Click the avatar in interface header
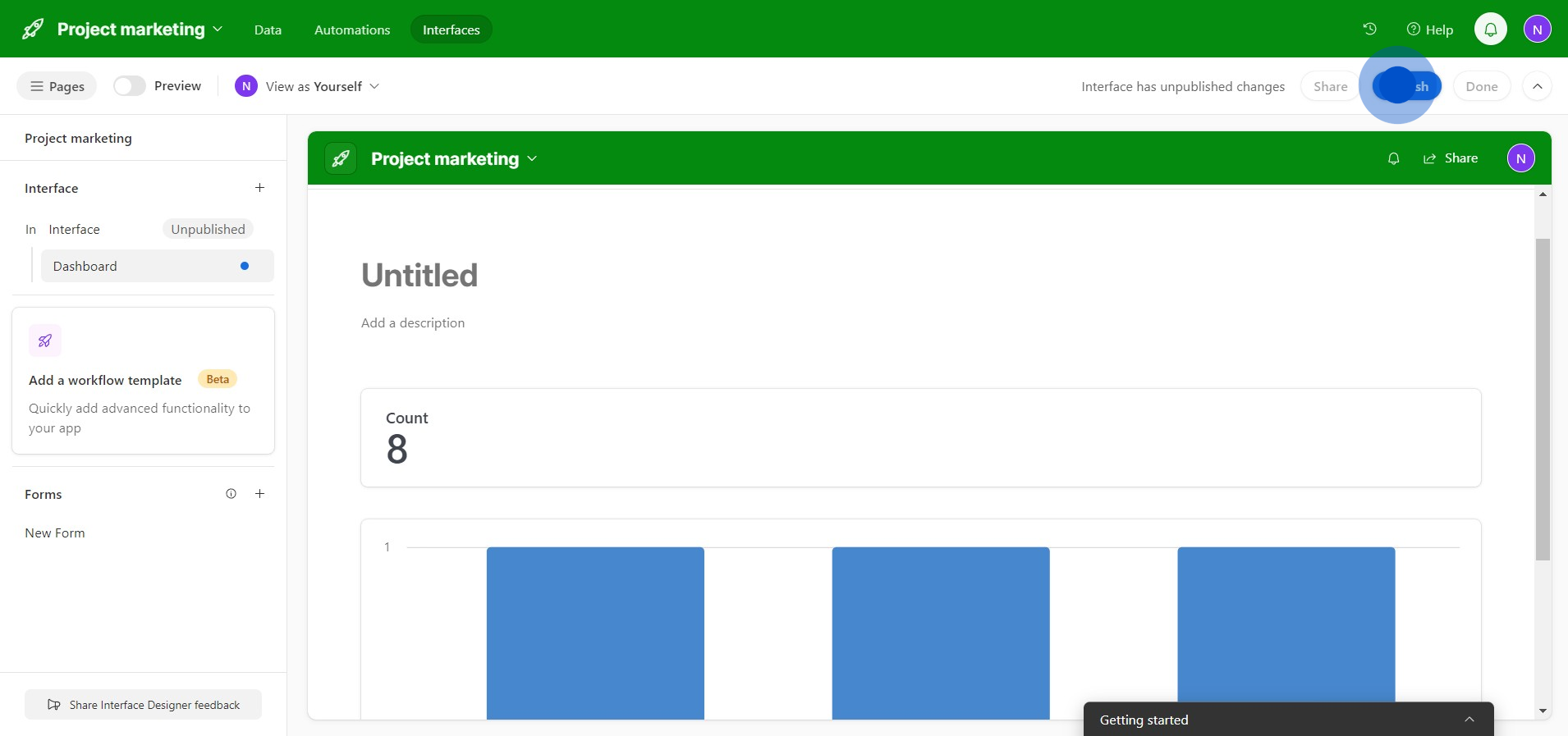Viewport: 1568px width, 736px height. pyautogui.click(x=1521, y=158)
